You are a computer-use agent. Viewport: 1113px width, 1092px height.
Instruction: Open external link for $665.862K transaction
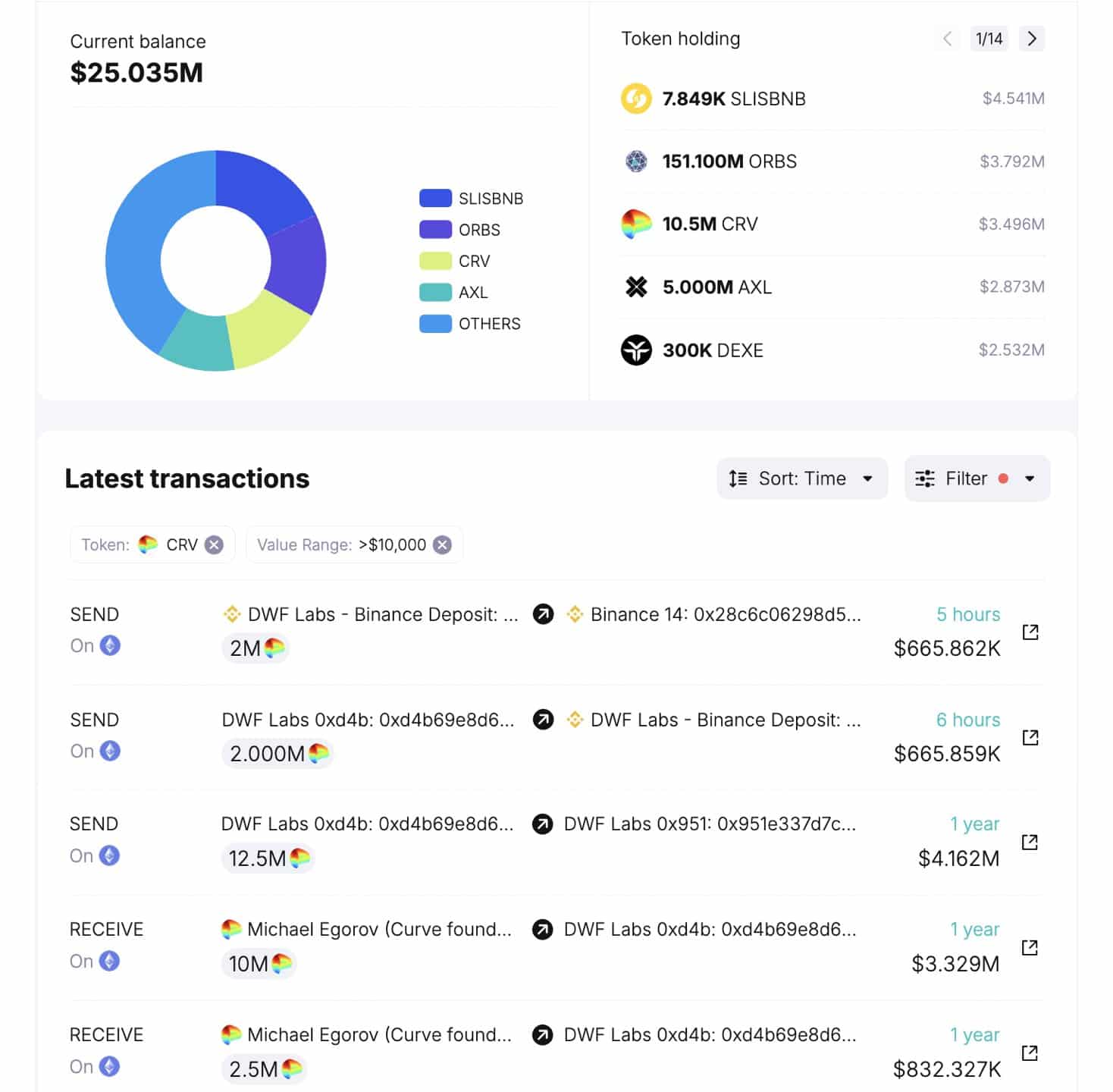click(x=1030, y=632)
